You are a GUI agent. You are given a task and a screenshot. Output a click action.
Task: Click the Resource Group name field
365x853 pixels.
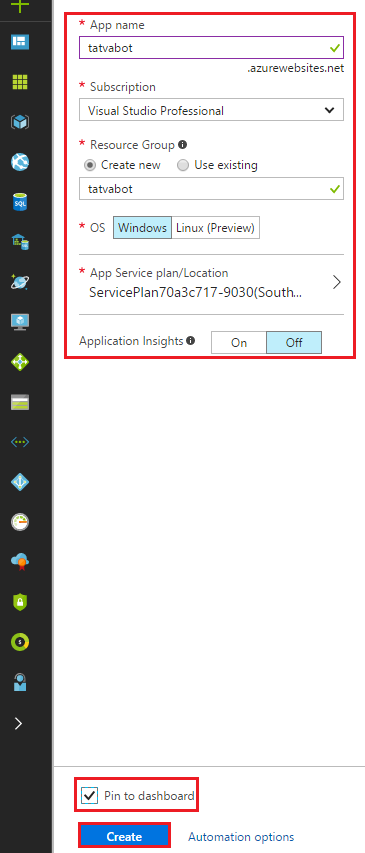212,189
